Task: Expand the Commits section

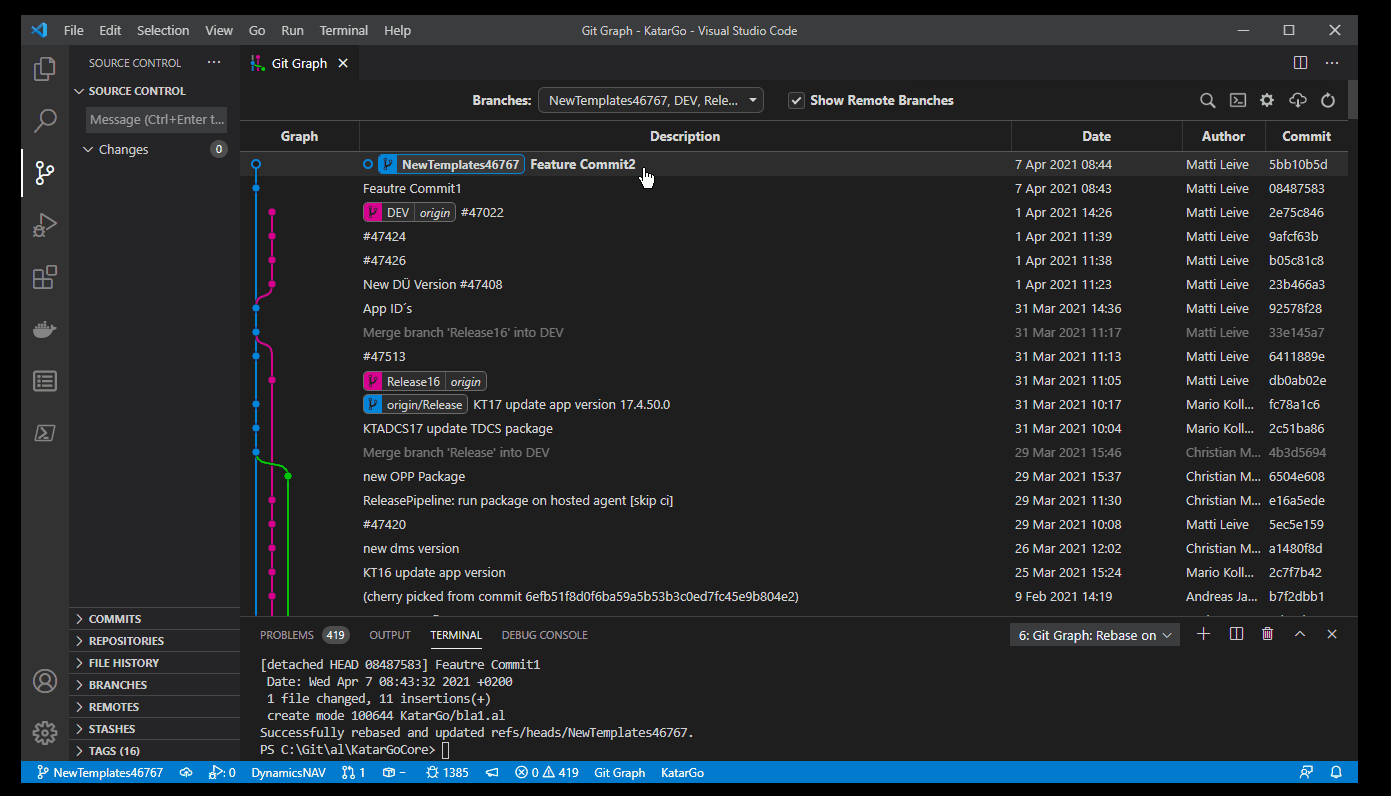Action: coord(155,619)
